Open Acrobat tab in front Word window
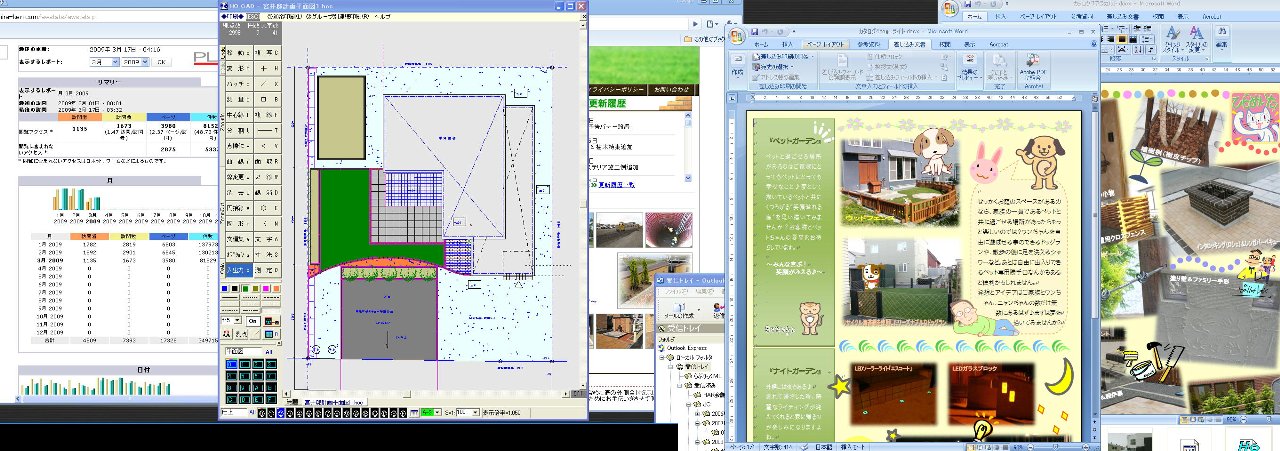This screenshot has height=451, width=1280. [x=999, y=44]
